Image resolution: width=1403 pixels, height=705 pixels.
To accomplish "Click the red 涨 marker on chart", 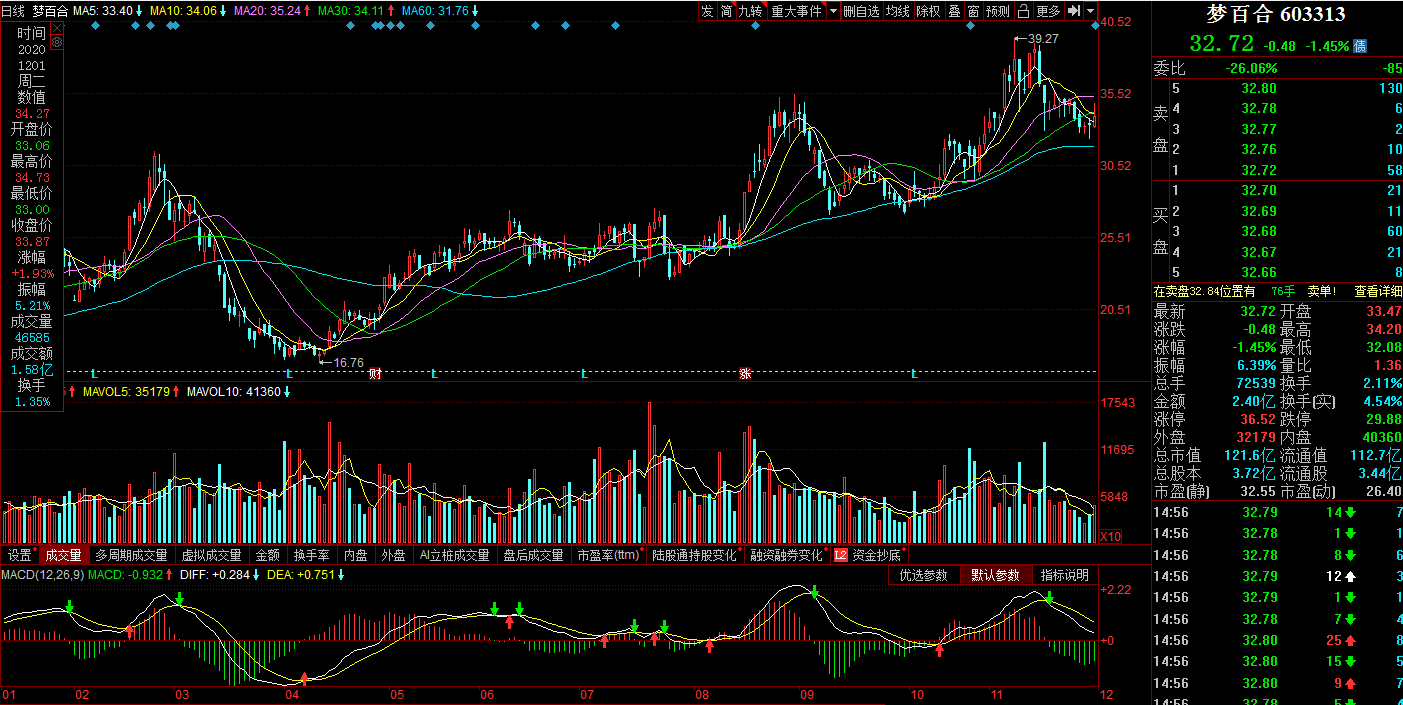I will tap(745, 374).
